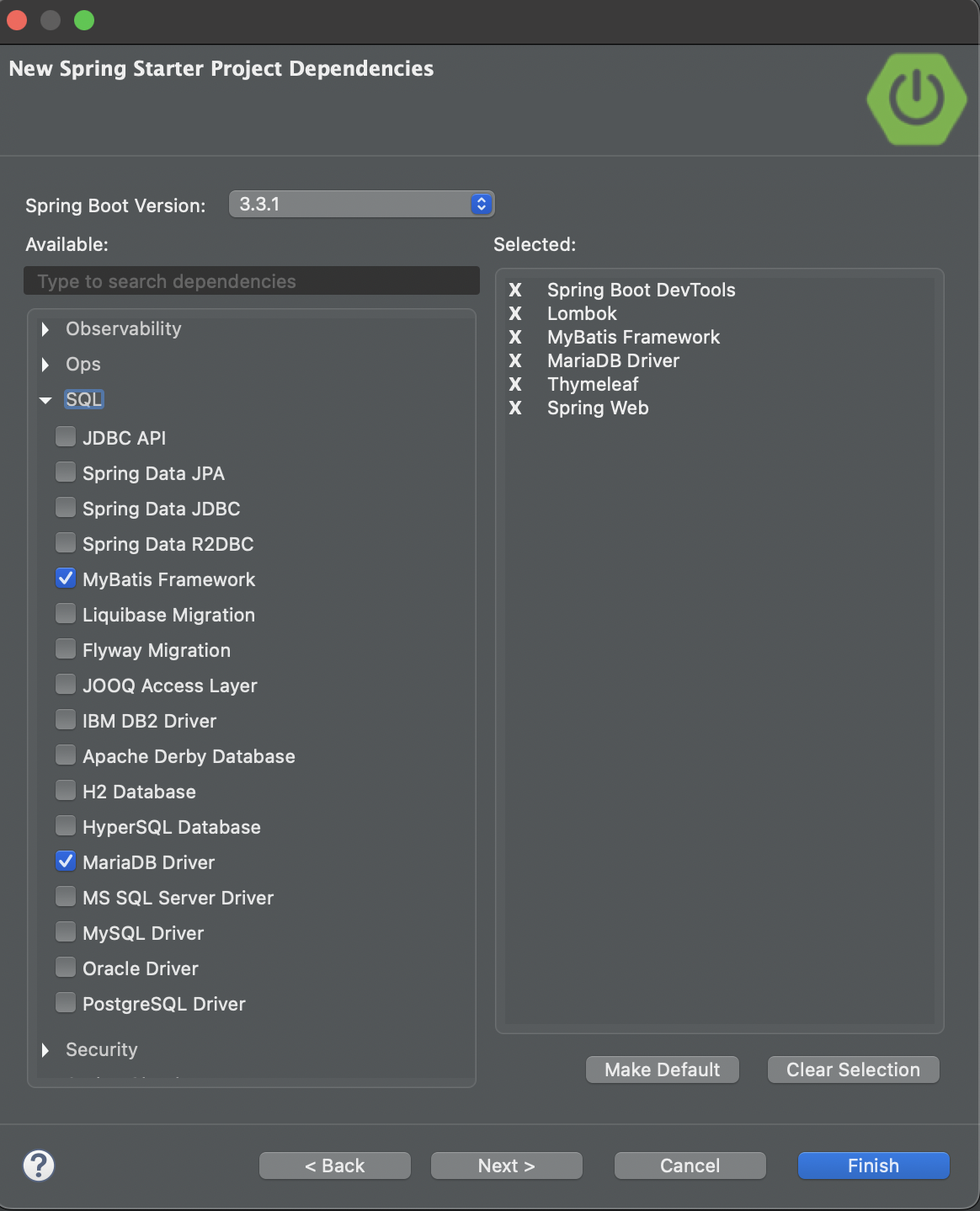Expand the Observability category
980x1211 pixels.
[45, 329]
